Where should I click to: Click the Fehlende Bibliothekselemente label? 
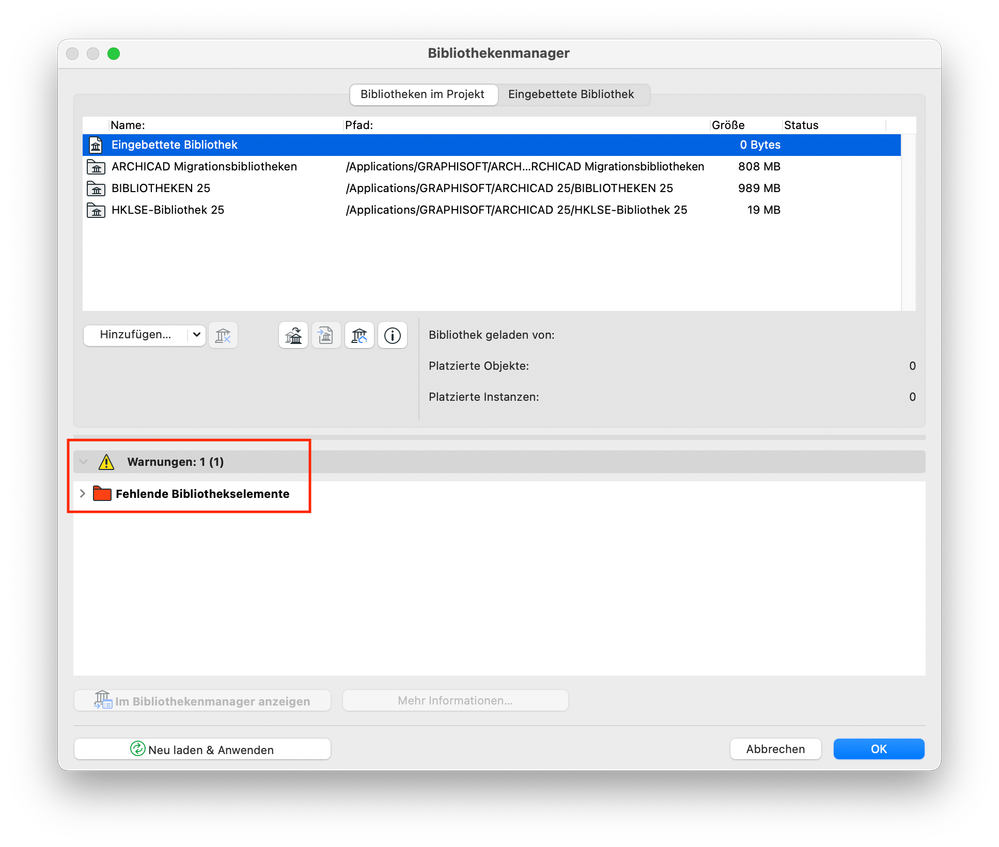tap(203, 494)
